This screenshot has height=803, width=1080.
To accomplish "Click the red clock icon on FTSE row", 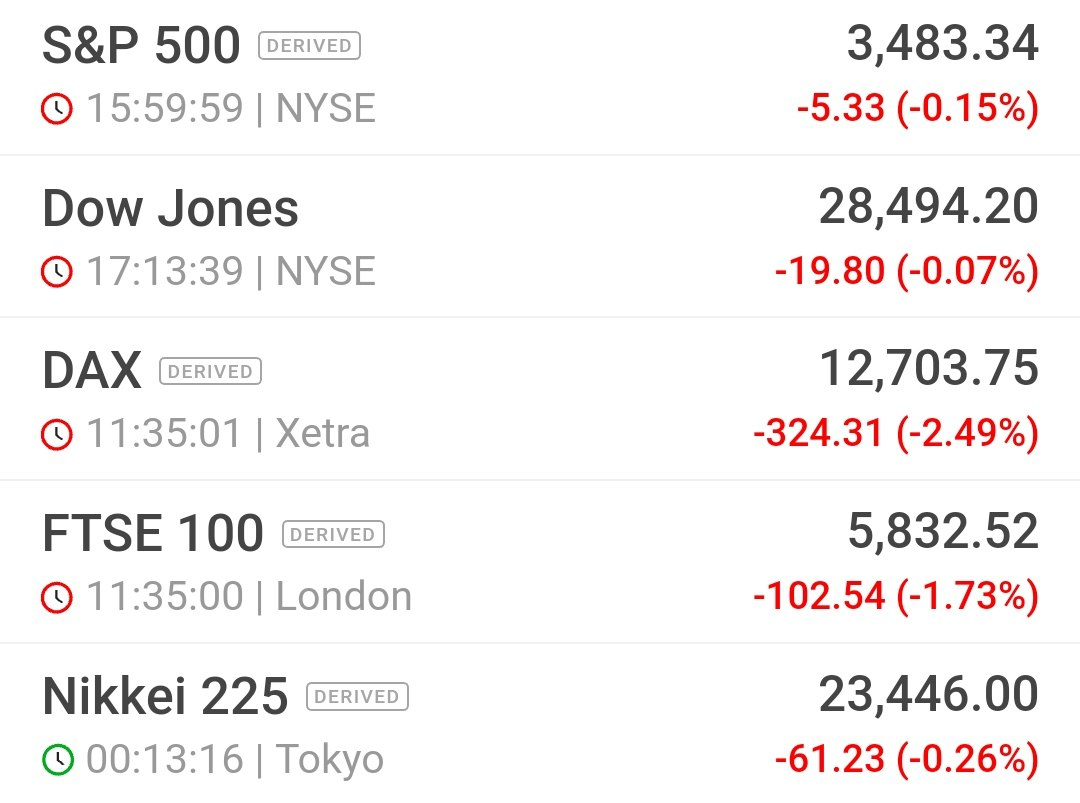I will click(57, 596).
